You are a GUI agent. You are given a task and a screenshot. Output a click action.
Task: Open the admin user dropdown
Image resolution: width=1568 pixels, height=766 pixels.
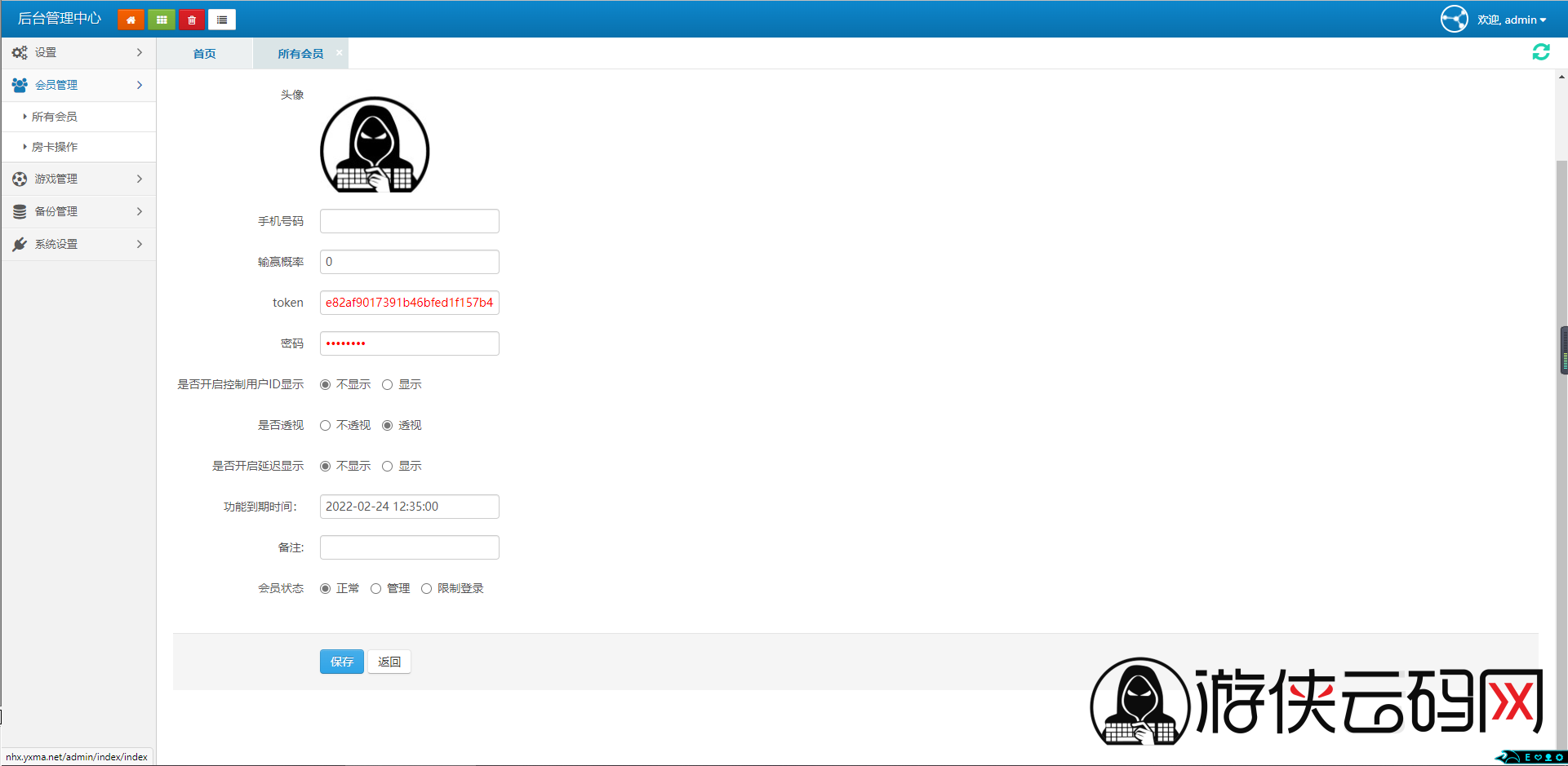point(1512,20)
